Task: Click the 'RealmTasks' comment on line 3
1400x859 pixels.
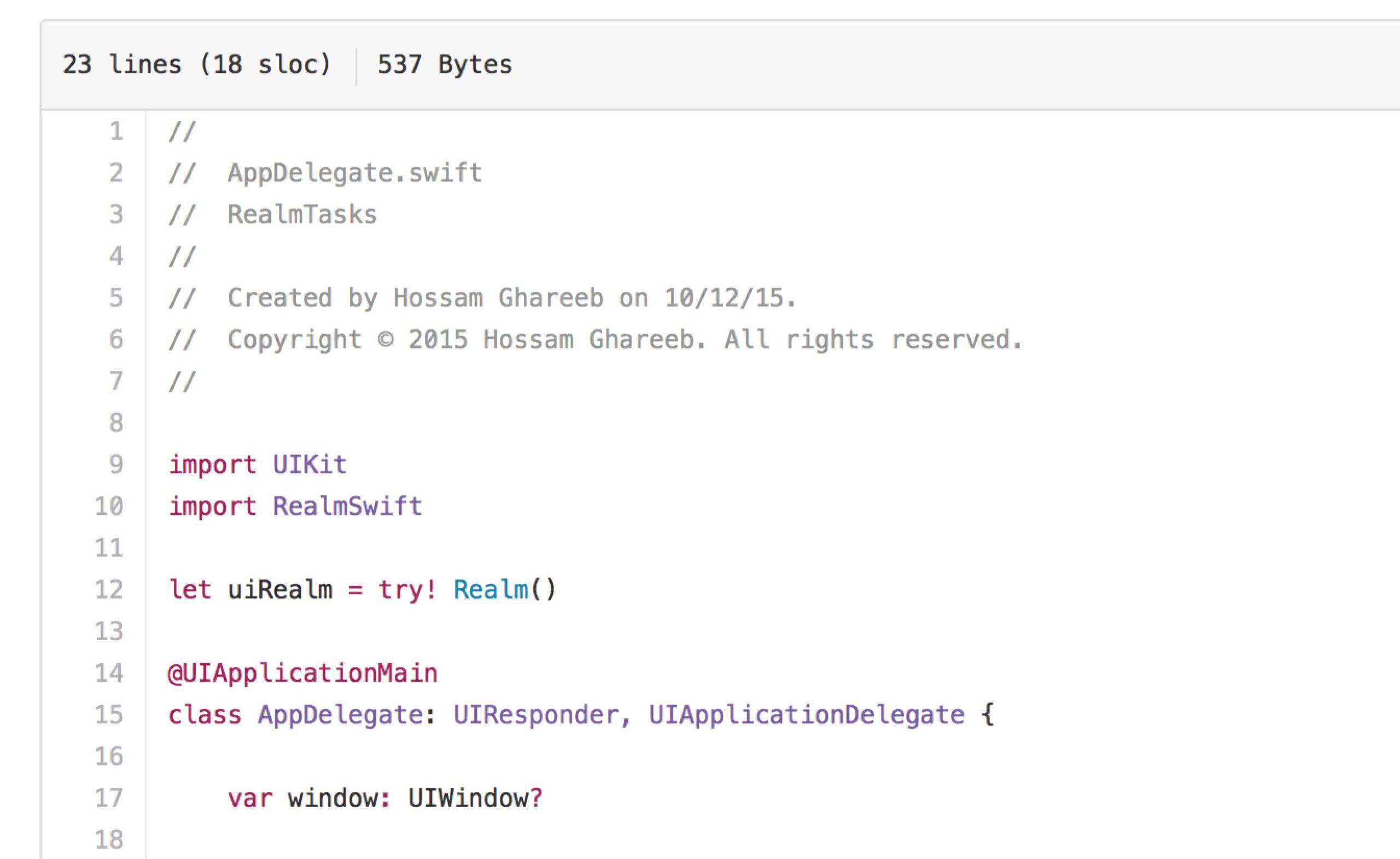Action: coord(302,215)
